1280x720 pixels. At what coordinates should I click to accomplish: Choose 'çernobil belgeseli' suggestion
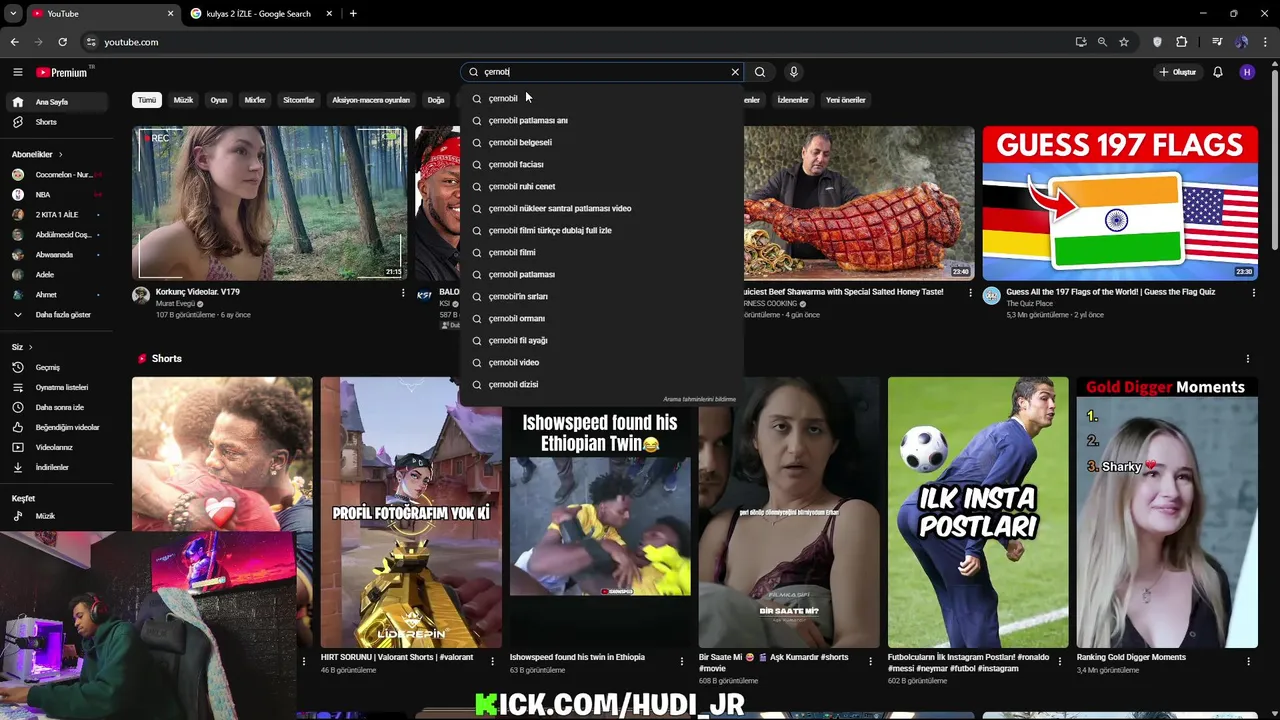pos(602,142)
